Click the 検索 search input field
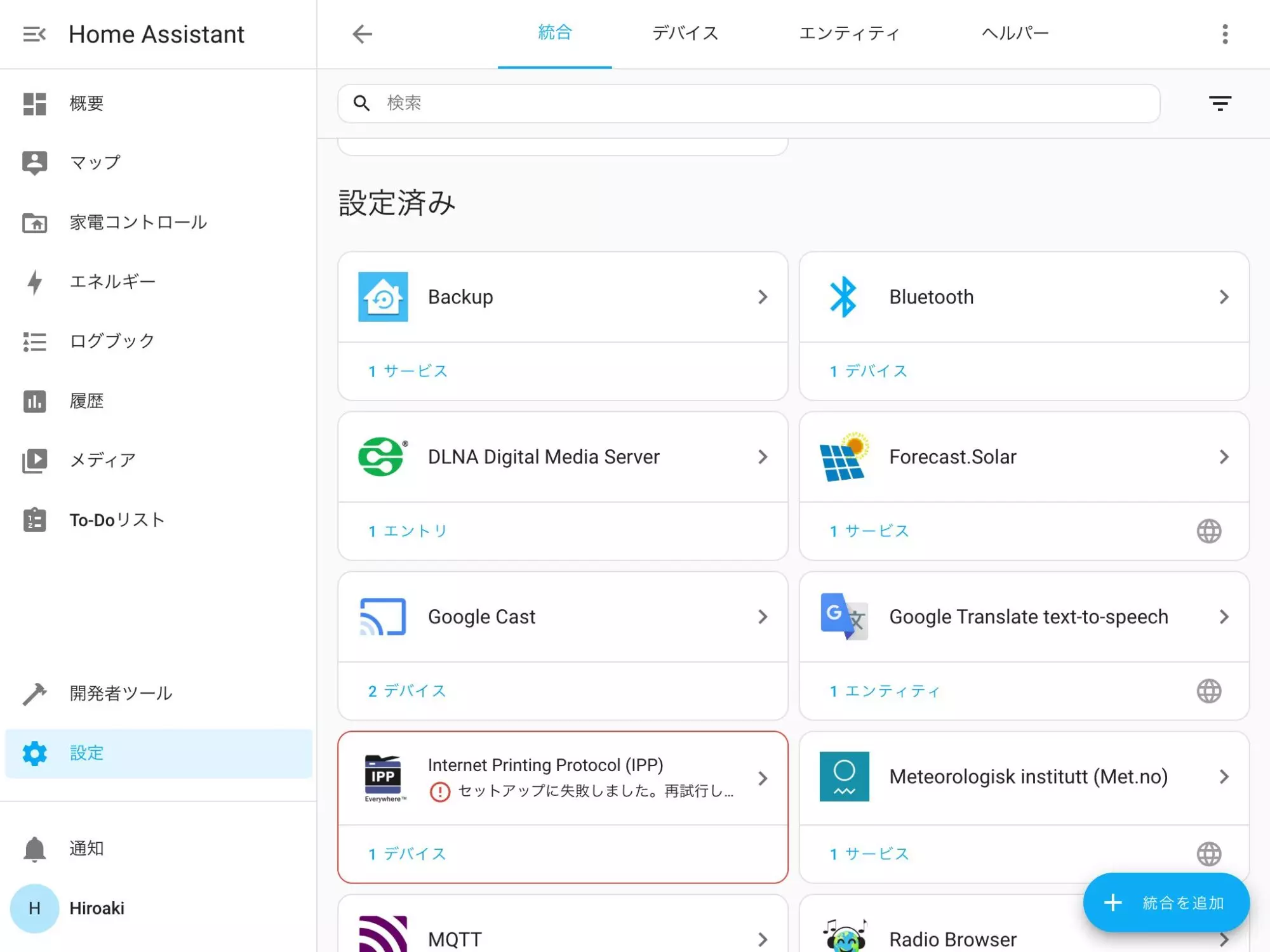Viewport: 1270px width, 952px height. (749, 103)
